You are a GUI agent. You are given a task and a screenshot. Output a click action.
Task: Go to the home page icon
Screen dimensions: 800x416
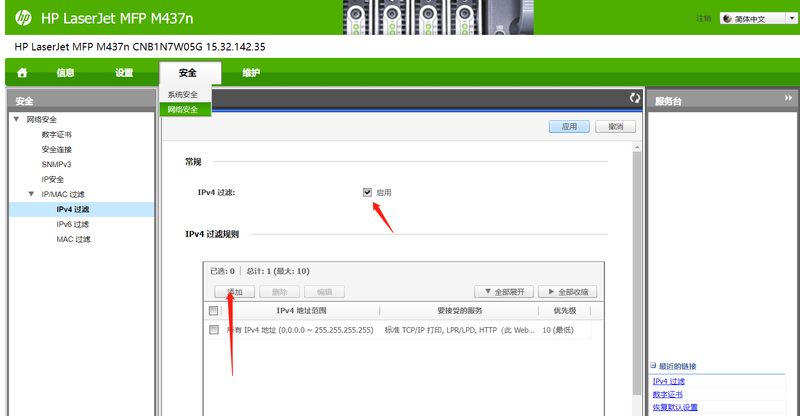pyautogui.click(x=22, y=73)
